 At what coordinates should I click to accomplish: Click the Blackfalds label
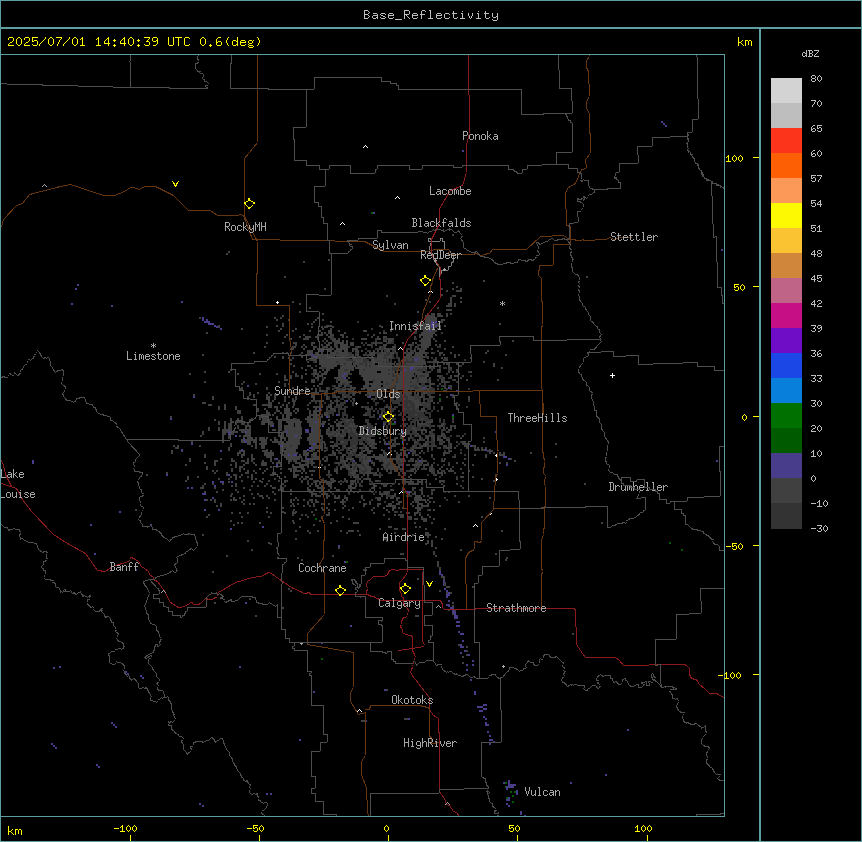441,223
